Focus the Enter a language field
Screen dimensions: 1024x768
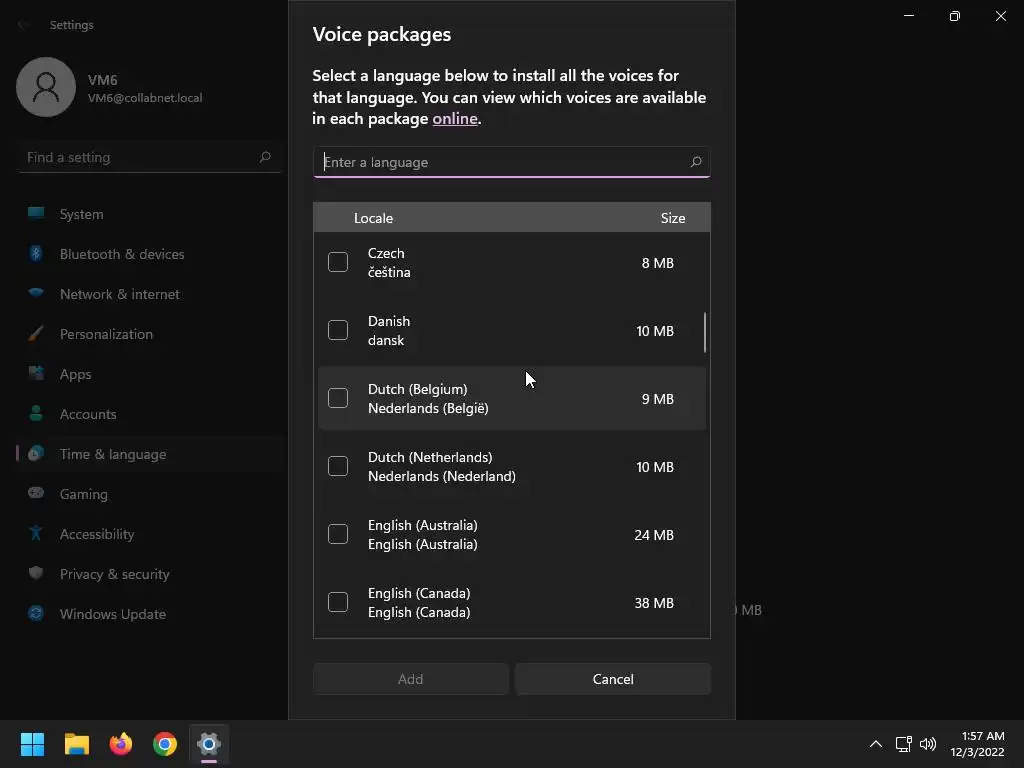(511, 162)
